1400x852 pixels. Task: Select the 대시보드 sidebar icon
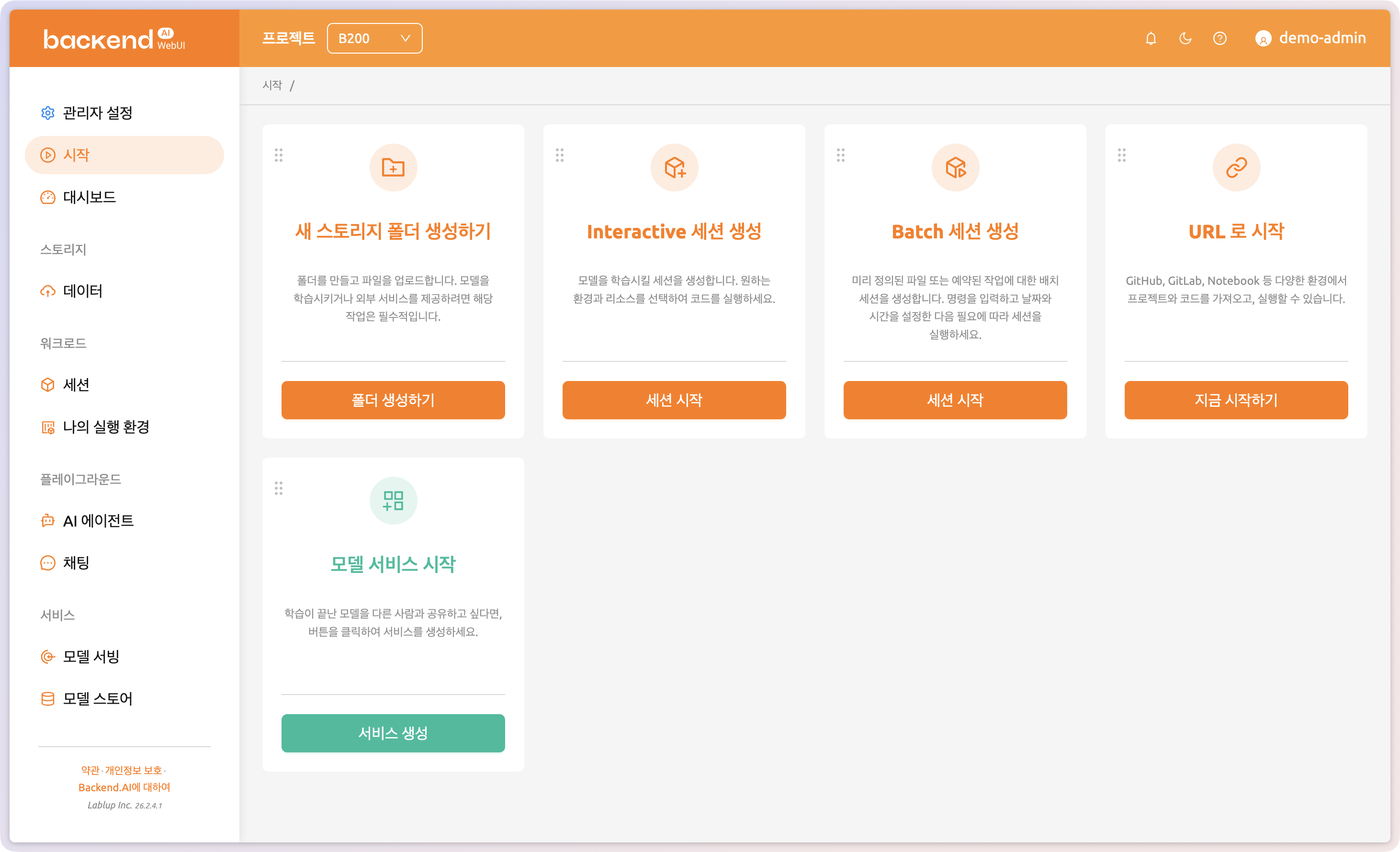coord(48,197)
